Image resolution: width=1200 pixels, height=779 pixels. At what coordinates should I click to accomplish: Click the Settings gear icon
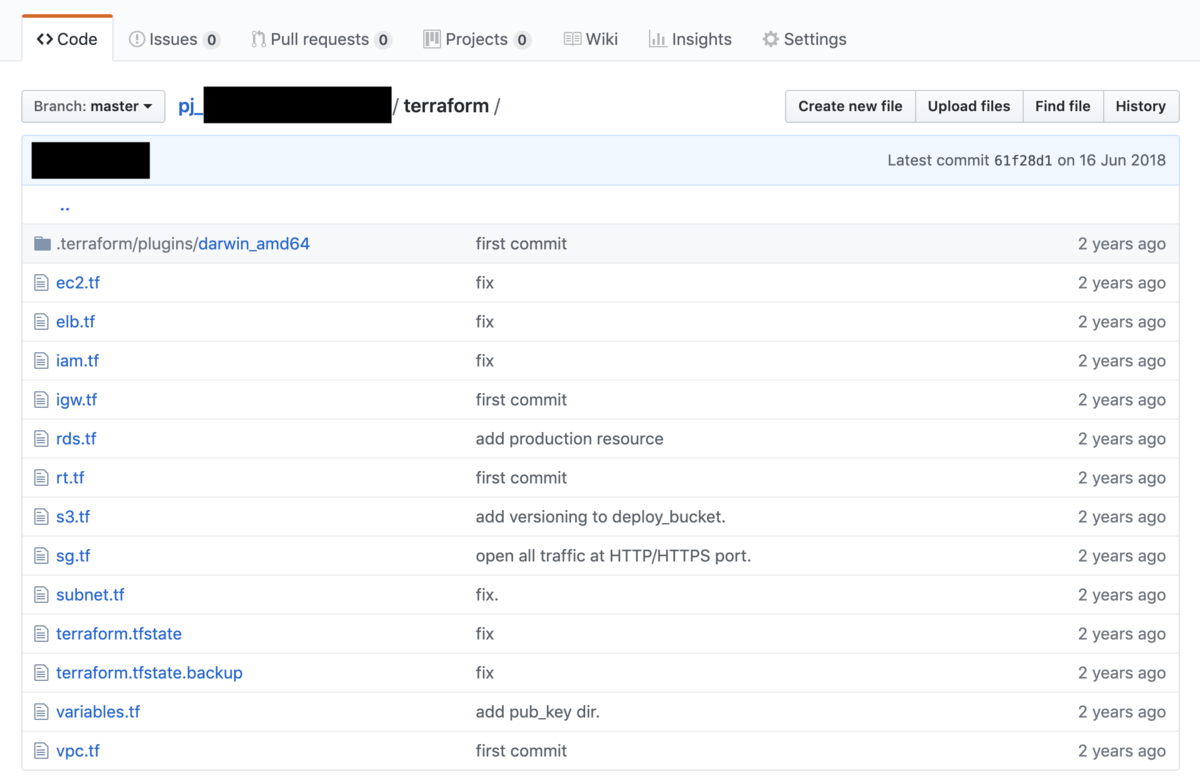tap(770, 39)
